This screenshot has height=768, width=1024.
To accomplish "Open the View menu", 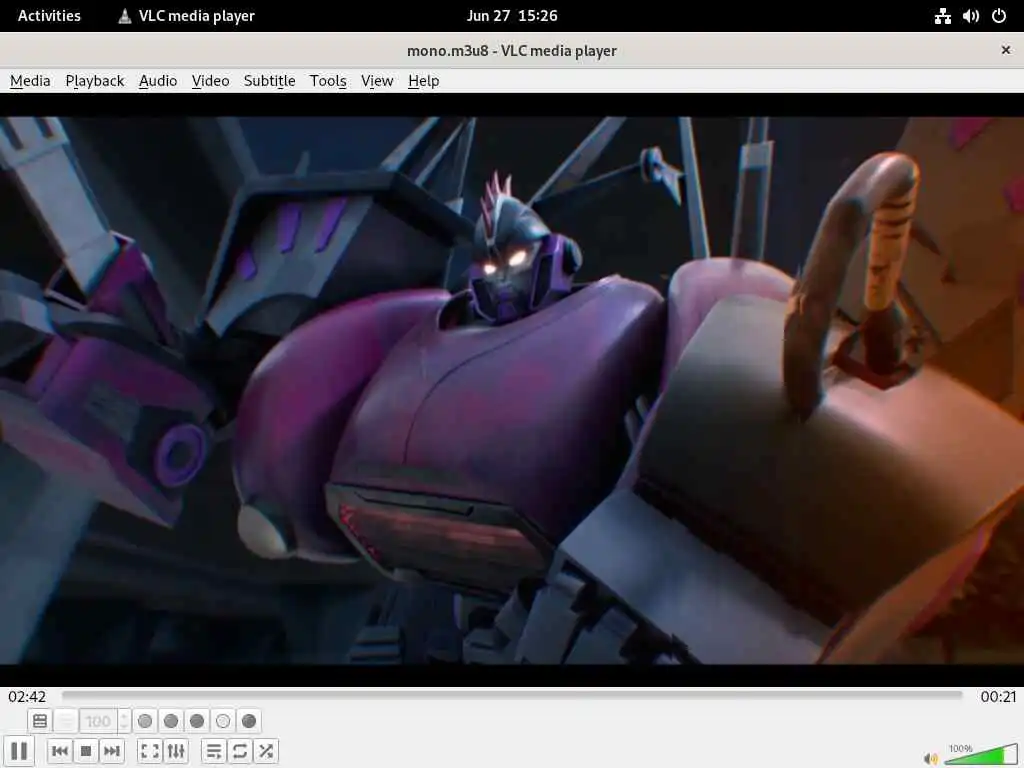I will point(377,81).
